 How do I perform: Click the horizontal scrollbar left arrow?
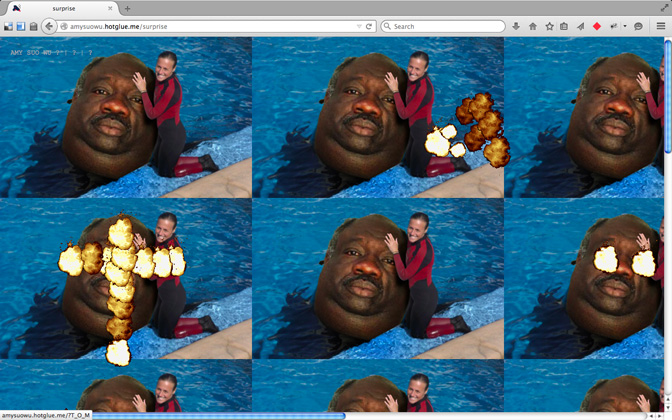[x=651, y=416]
